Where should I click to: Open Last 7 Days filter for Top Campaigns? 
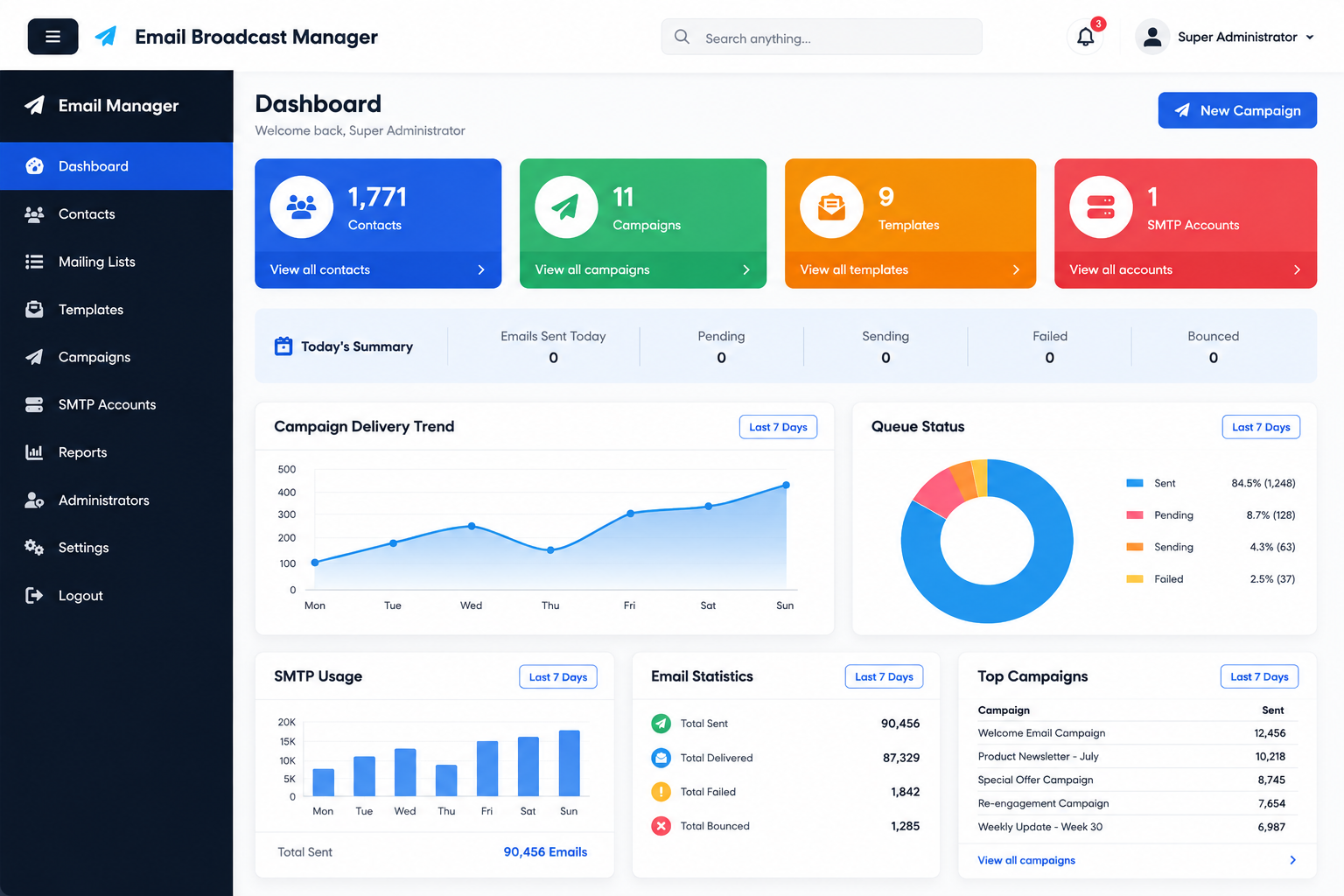click(1259, 677)
